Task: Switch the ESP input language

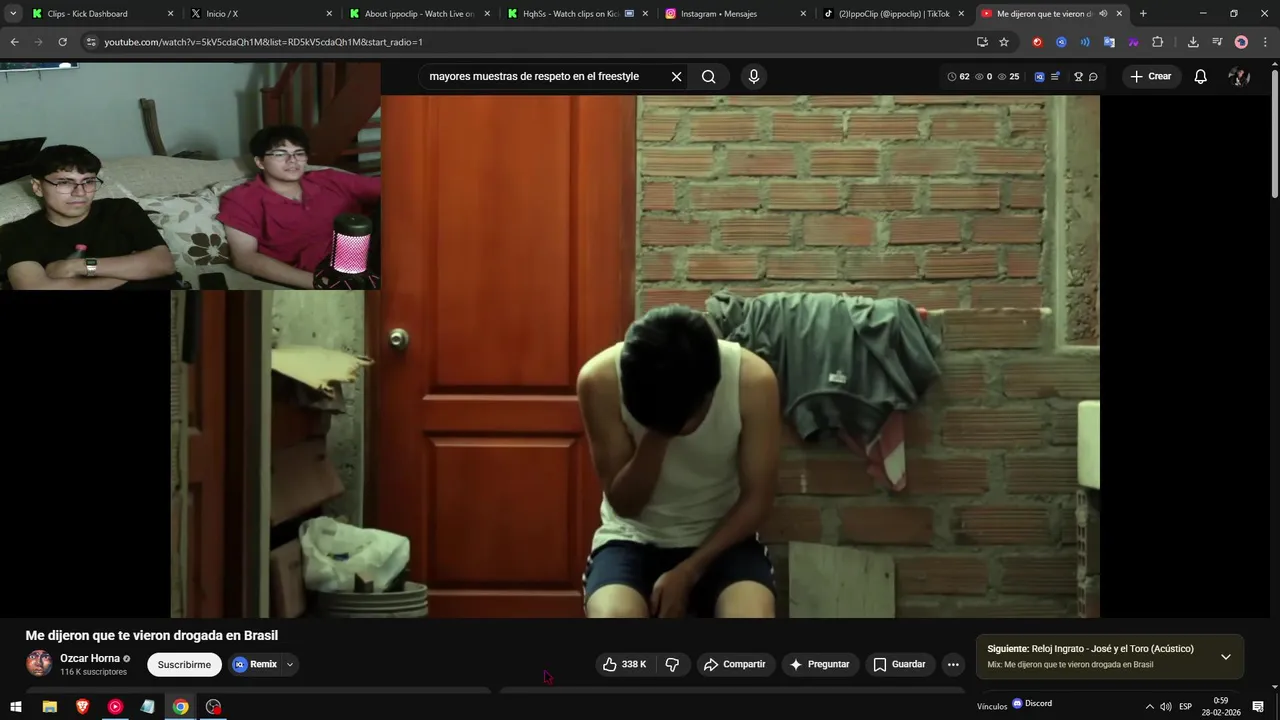Action: pos(1185,707)
